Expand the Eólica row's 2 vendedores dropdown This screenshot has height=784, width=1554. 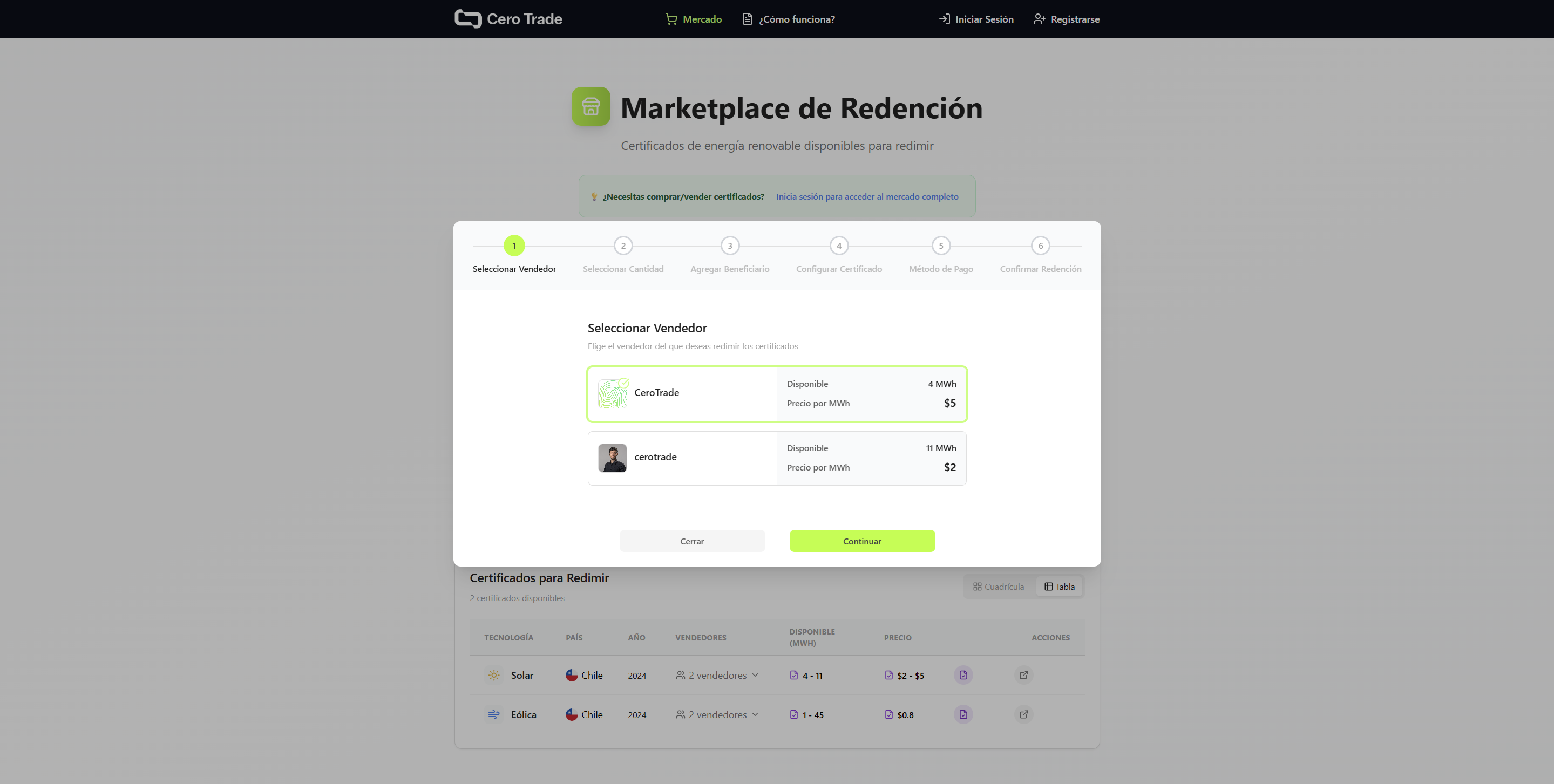pyautogui.click(x=717, y=714)
